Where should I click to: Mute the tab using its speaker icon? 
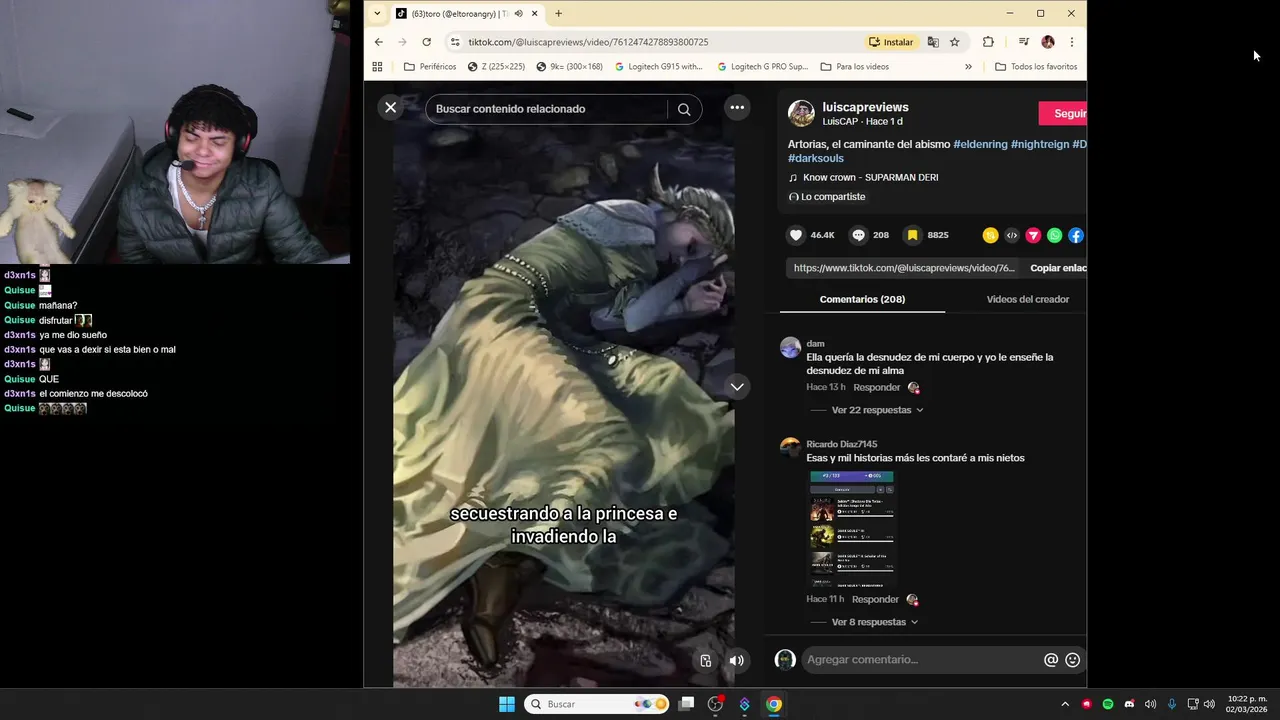tap(518, 14)
